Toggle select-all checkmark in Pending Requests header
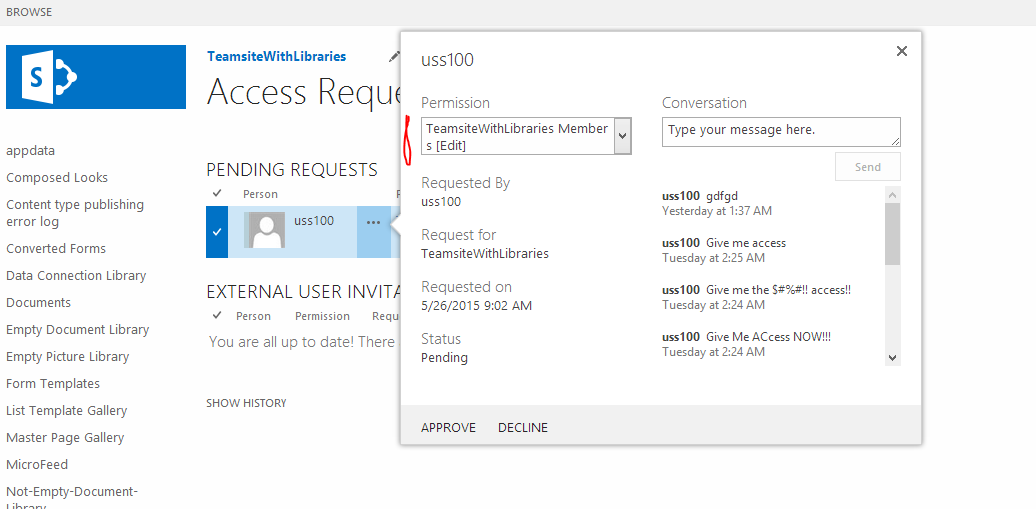1036x509 pixels. coord(217,193)
